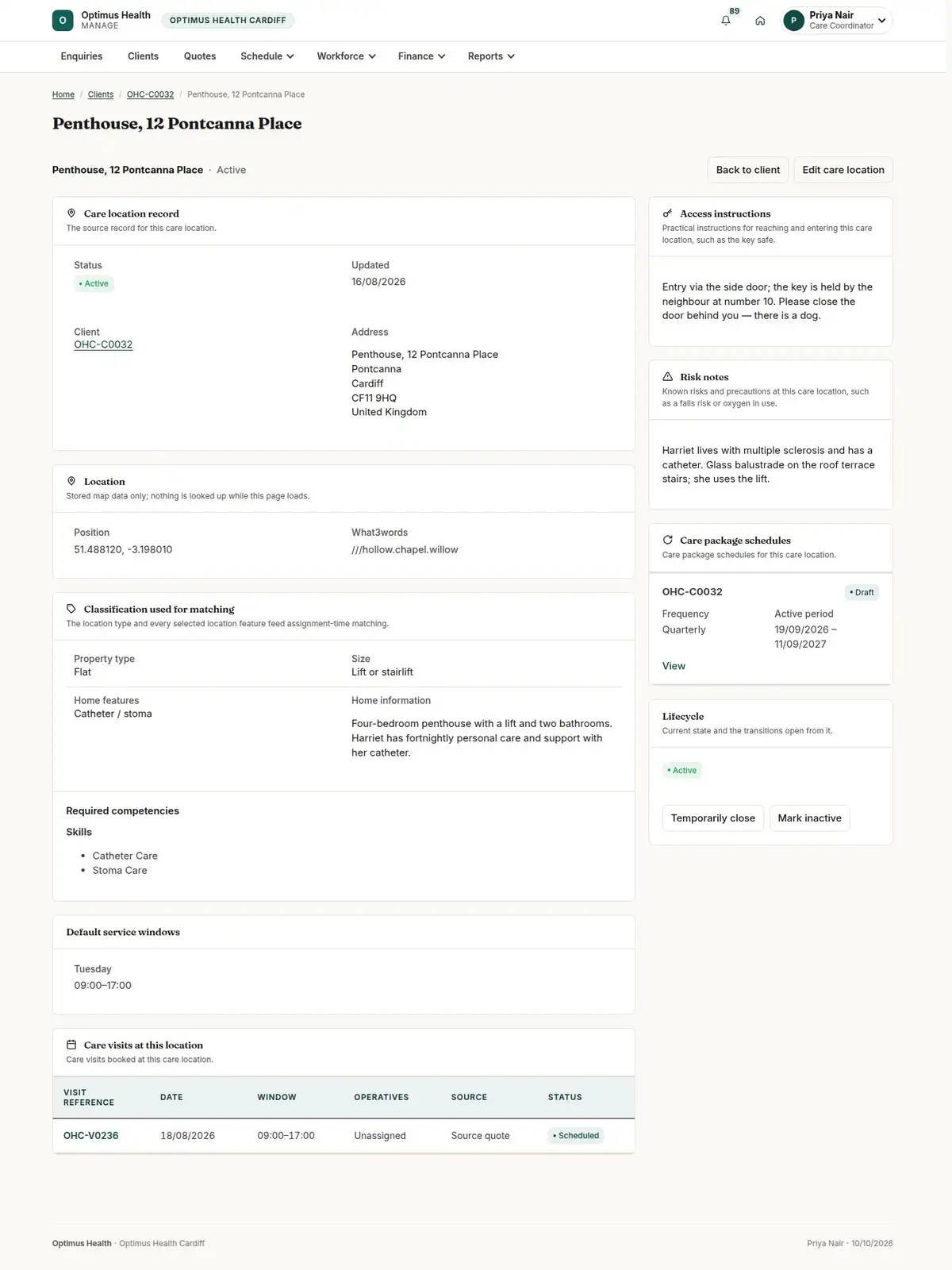Click the Unassigned operatives cell
This screenshot has height=1270, width=952.
coord(380,1136)
